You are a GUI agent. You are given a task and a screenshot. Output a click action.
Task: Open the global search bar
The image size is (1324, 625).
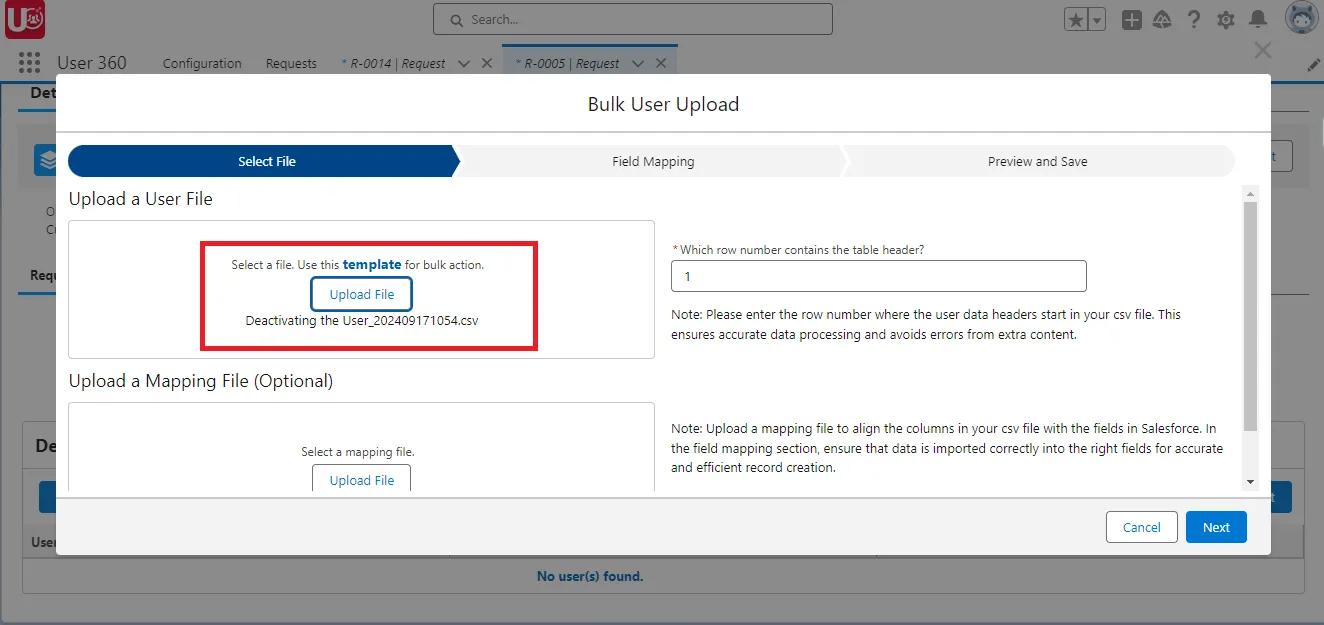[x=632, y=19]
